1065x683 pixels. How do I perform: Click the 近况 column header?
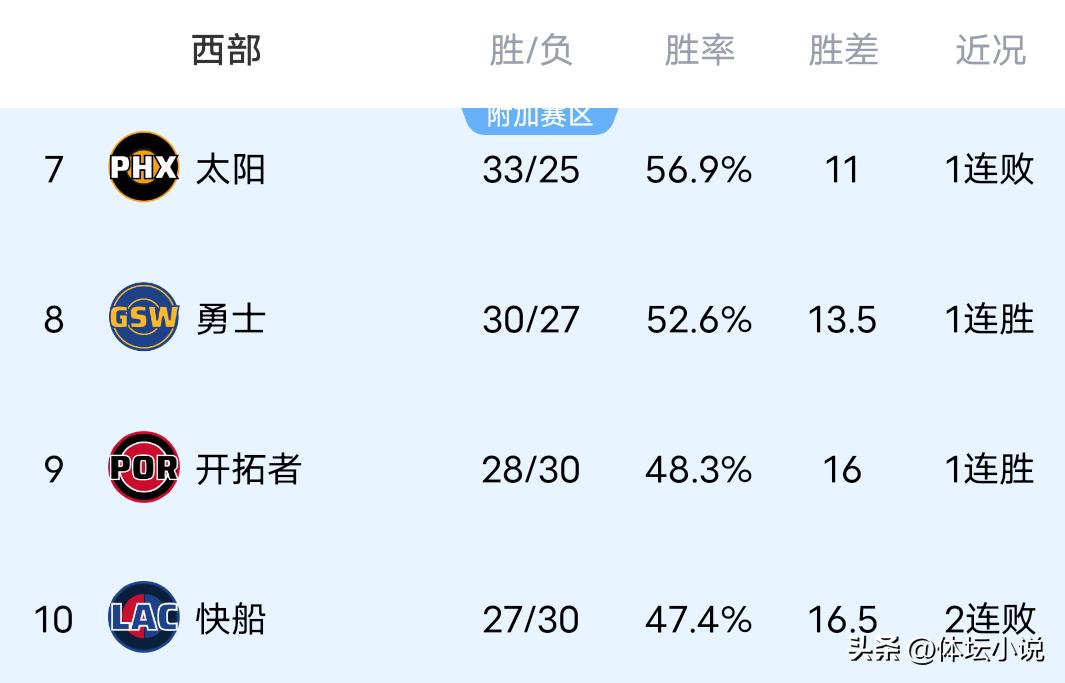tap(990, 50)
